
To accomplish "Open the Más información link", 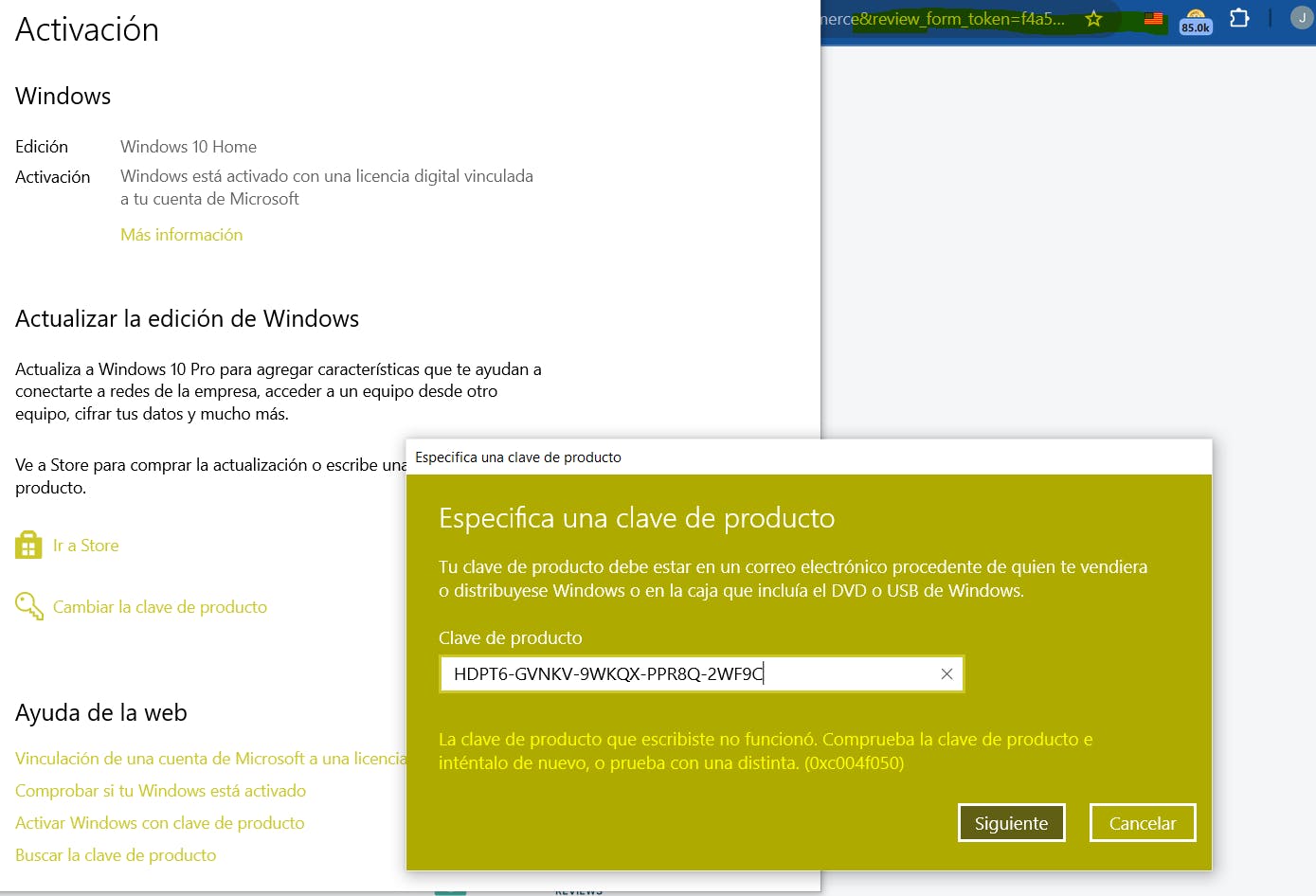I will coord(181,235).
